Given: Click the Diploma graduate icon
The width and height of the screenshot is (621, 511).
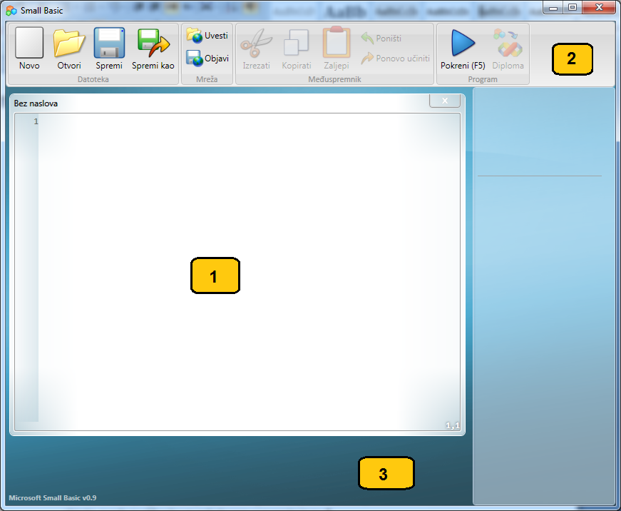Looking at the screenshot, I should pyautogui.click(x=507, y=43).
